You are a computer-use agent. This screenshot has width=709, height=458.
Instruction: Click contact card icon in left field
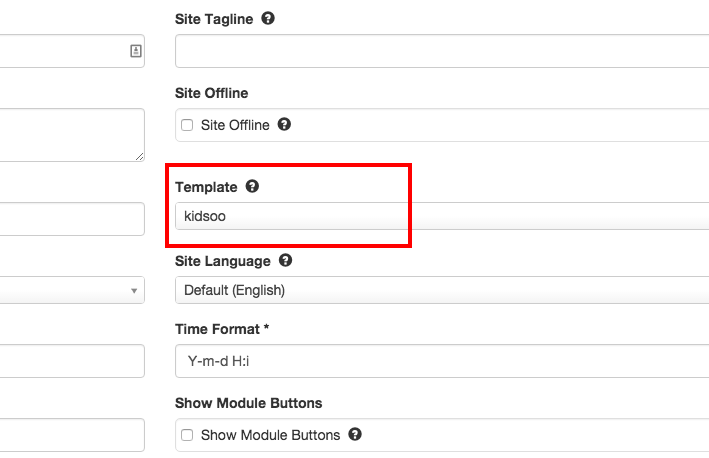tap(136, 50)
